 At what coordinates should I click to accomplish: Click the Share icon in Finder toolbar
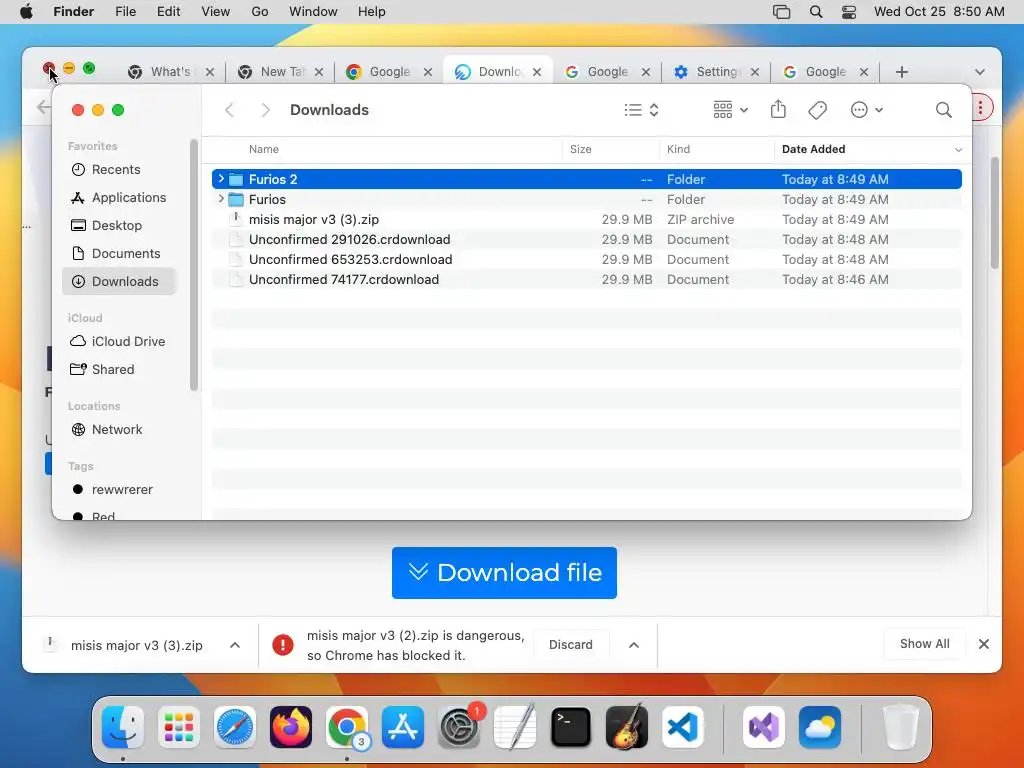(x=778, y=109)
